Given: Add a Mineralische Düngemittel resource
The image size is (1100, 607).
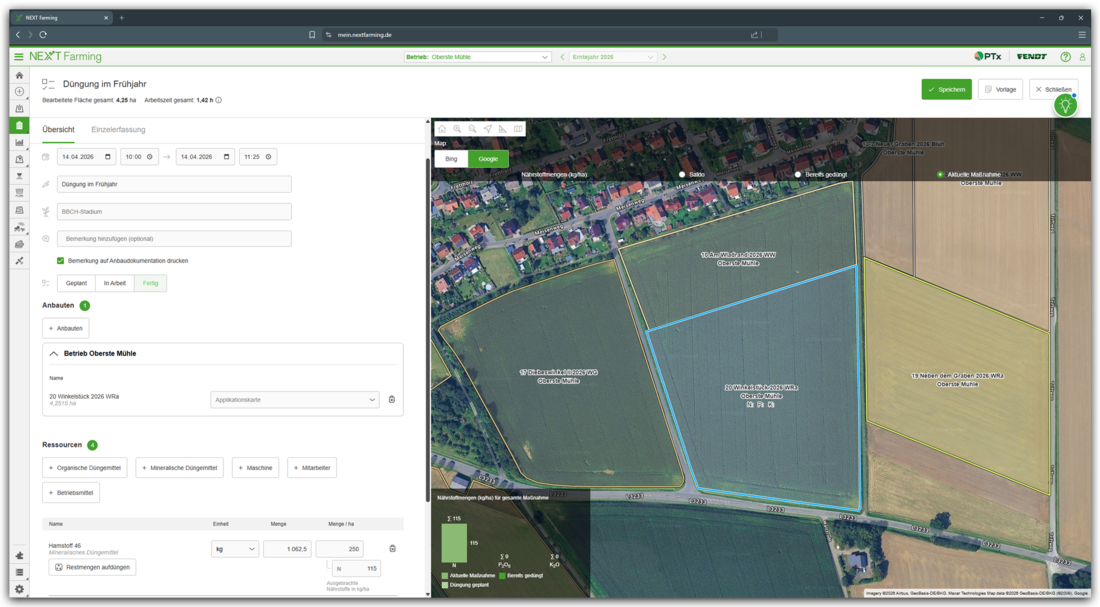Looking at the screenshot, I should coord(180,468).
